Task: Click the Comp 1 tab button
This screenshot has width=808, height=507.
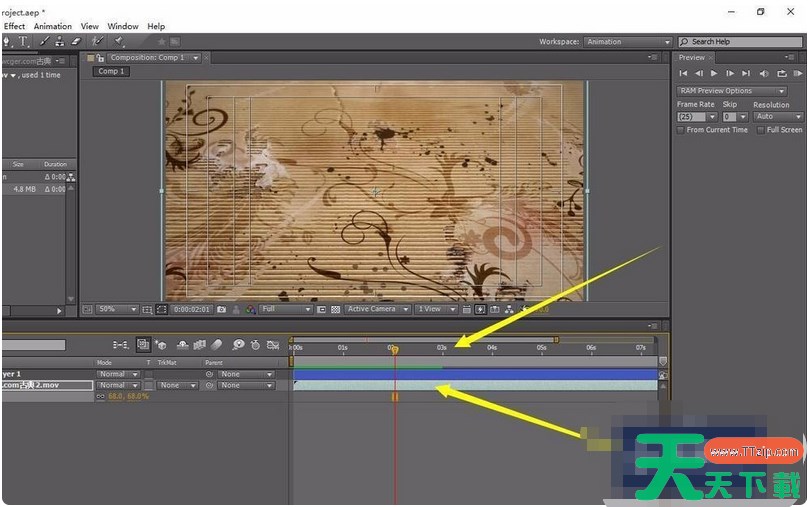Action: (x=111, y=72)
